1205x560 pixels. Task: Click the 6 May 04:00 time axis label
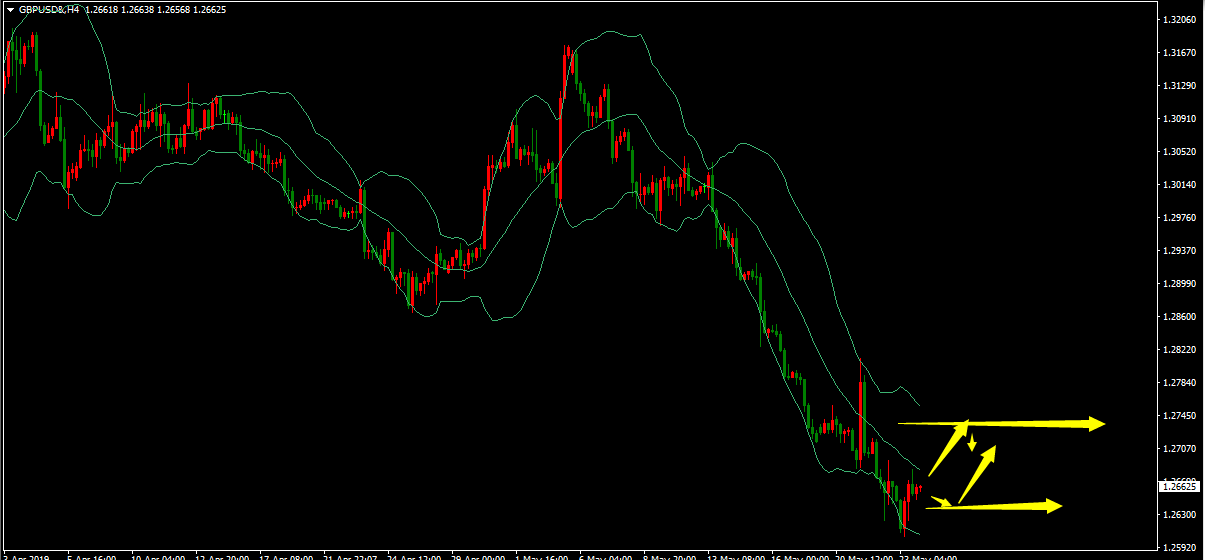pos(604,556)
